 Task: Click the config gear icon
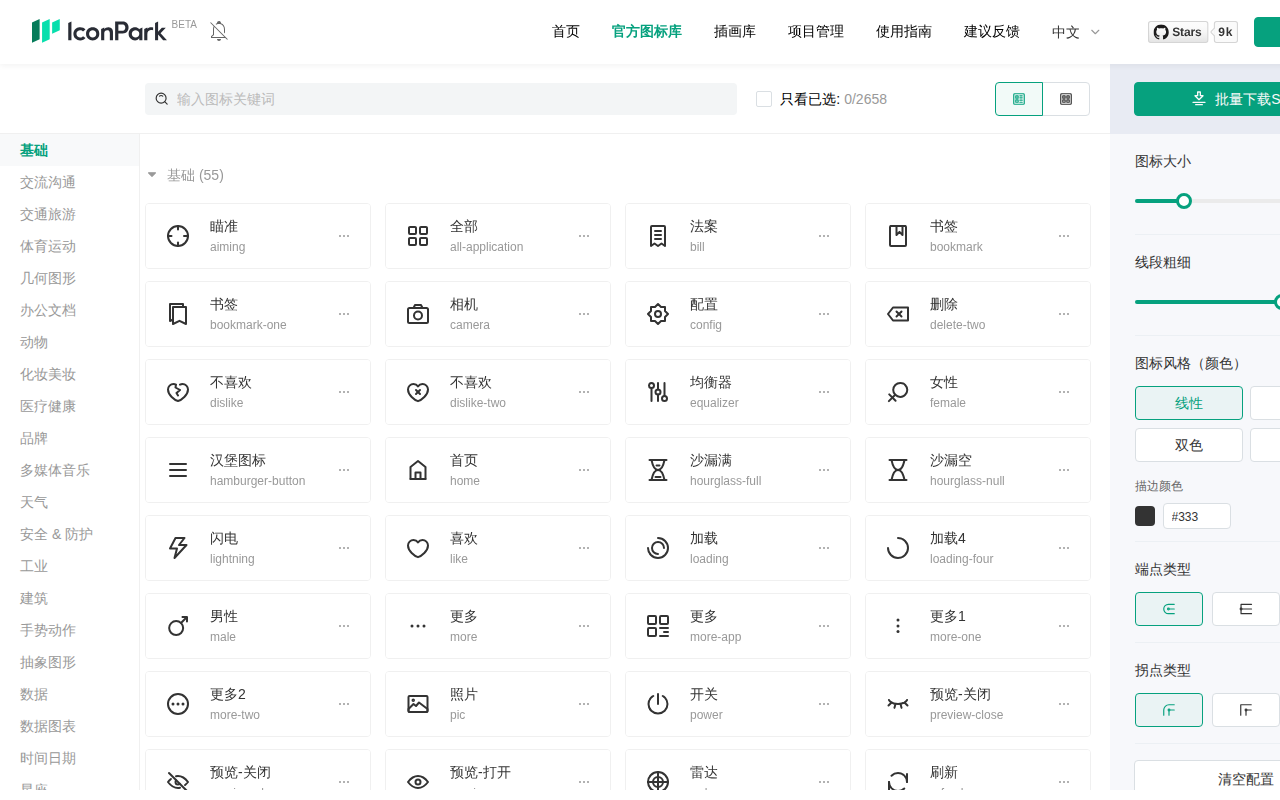[658, 314]
